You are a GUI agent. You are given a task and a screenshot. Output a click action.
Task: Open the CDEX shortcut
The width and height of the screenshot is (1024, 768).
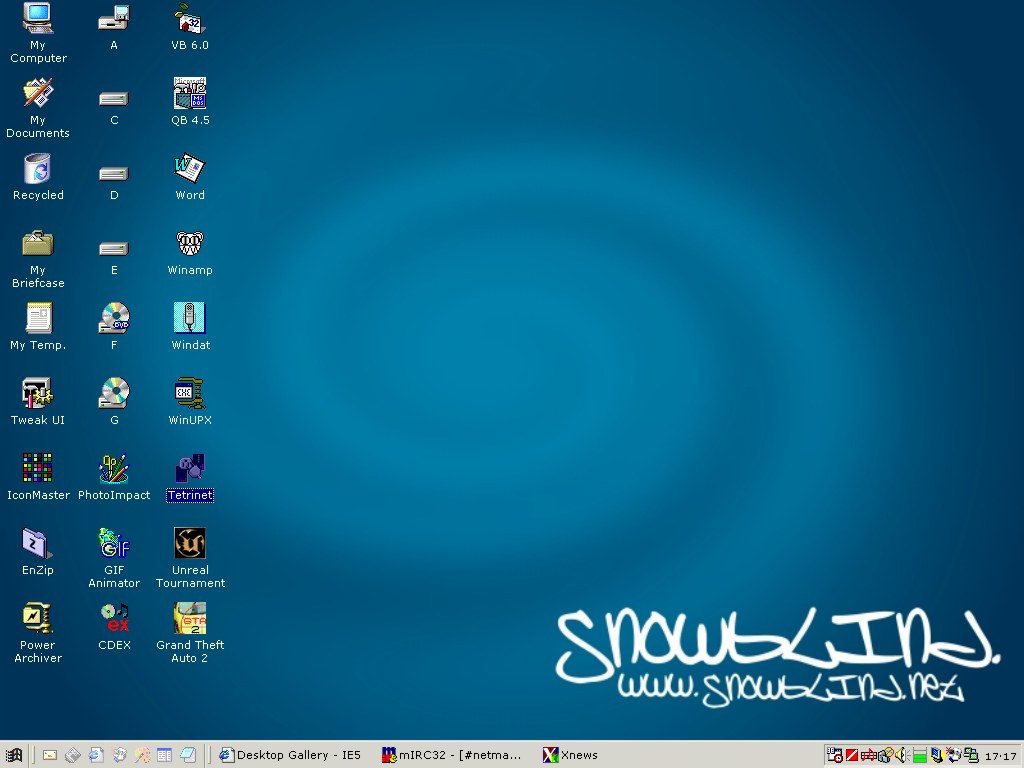(x=114, y=619)
